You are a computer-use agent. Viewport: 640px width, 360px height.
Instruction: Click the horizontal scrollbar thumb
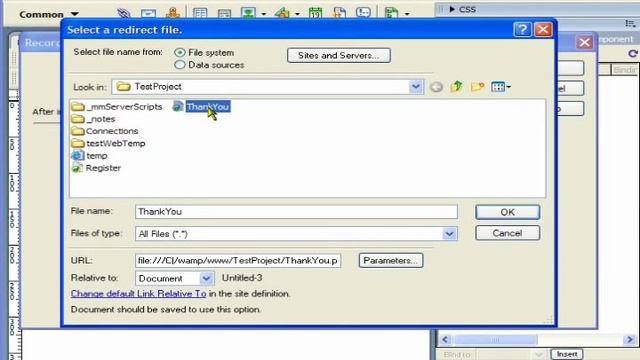[x=496, y=340]
